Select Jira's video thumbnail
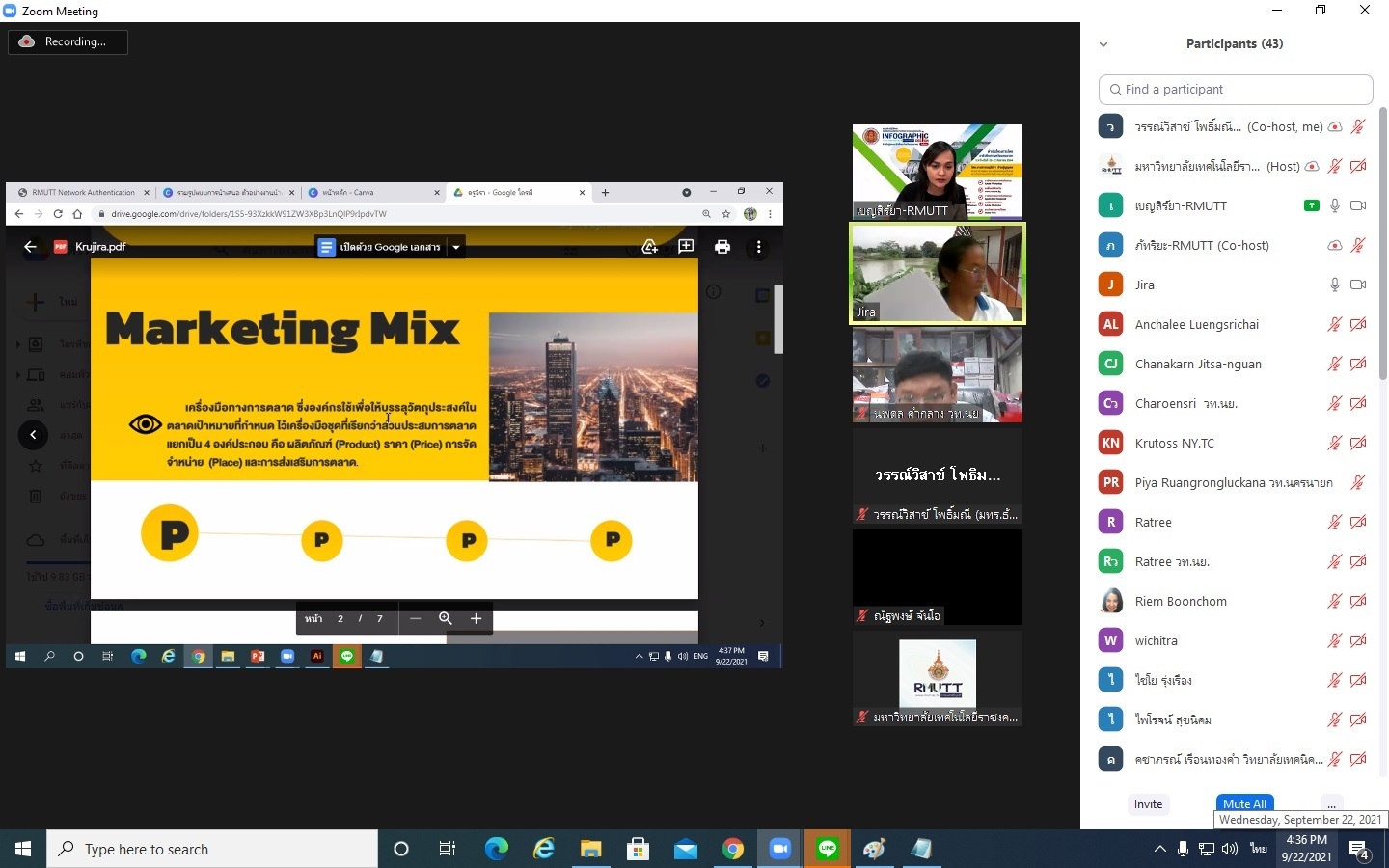 [937, 273]
